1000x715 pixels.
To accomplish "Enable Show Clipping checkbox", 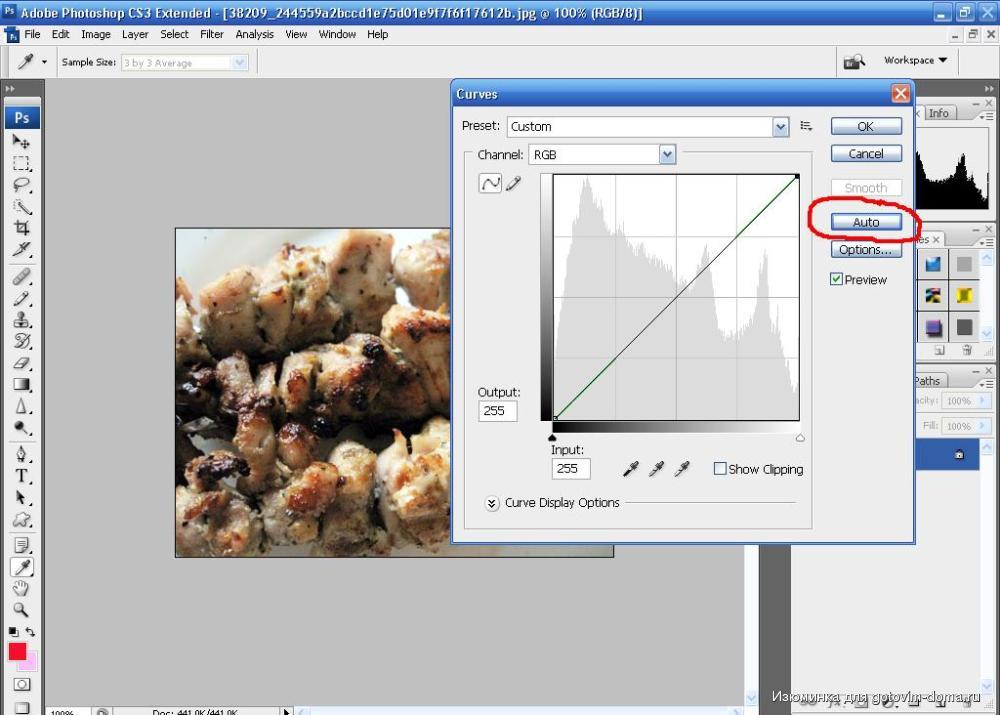I will coord(720,469).
